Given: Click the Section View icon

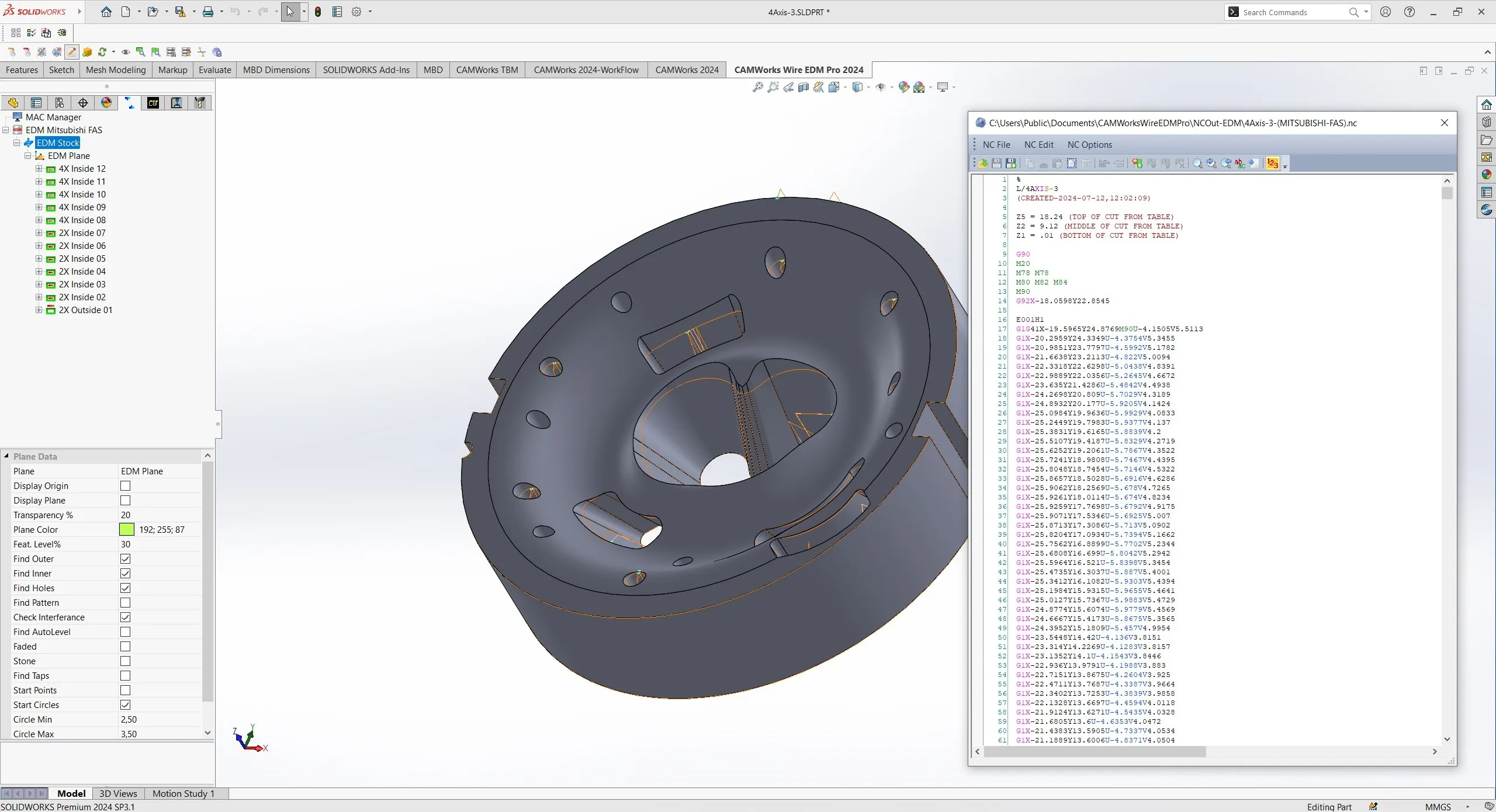Looking at the screenshot, I should click(804, 87).
